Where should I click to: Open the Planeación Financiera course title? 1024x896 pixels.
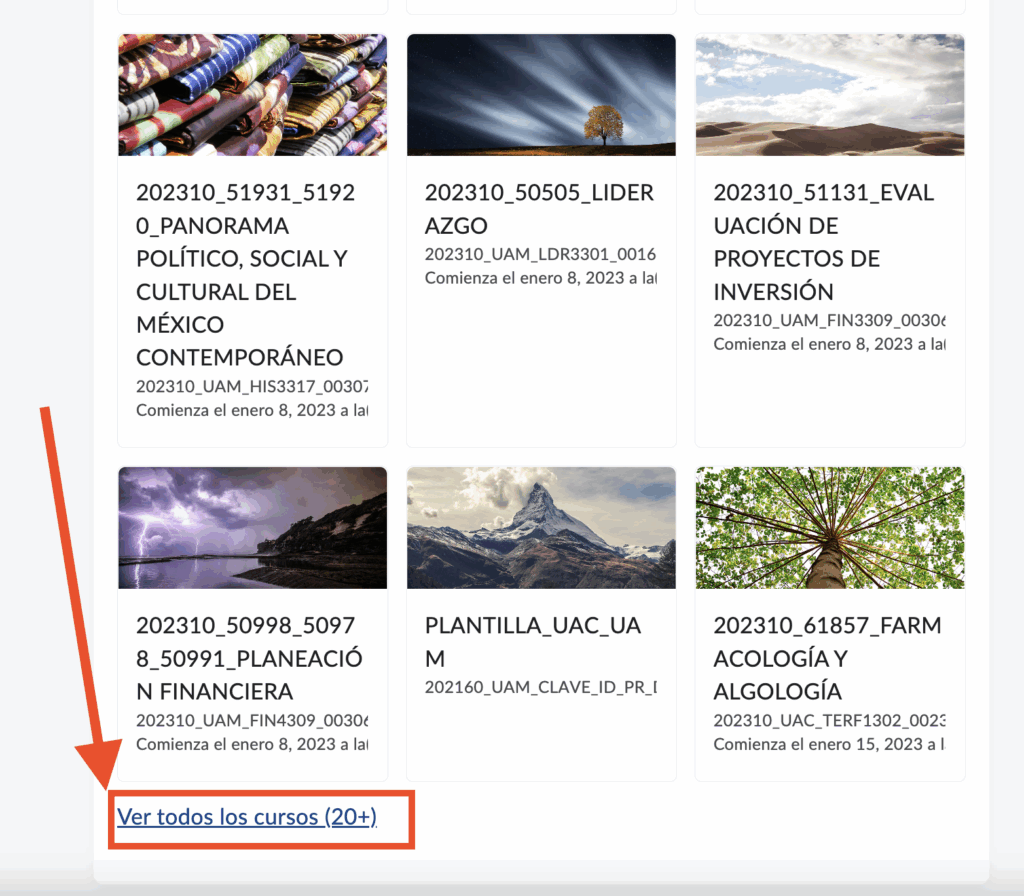pyautogui.click(x=249, y=658)
